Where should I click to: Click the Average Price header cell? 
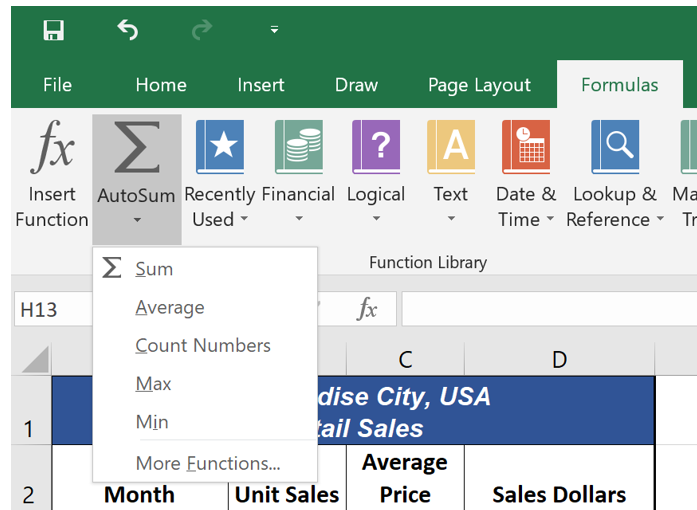click(x=405, y=478)
